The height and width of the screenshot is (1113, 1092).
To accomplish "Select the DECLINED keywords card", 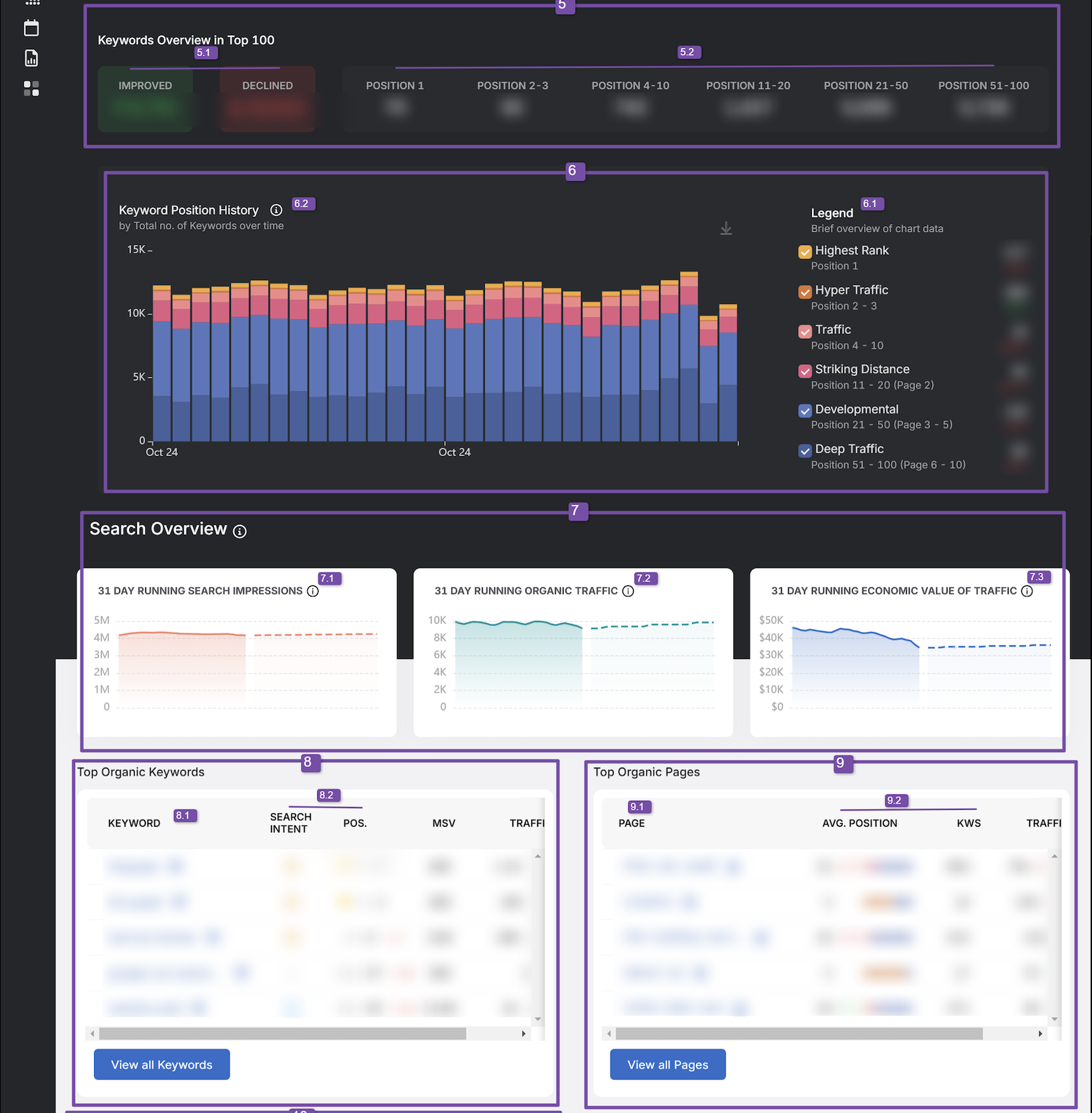I will tap(267, 99).
